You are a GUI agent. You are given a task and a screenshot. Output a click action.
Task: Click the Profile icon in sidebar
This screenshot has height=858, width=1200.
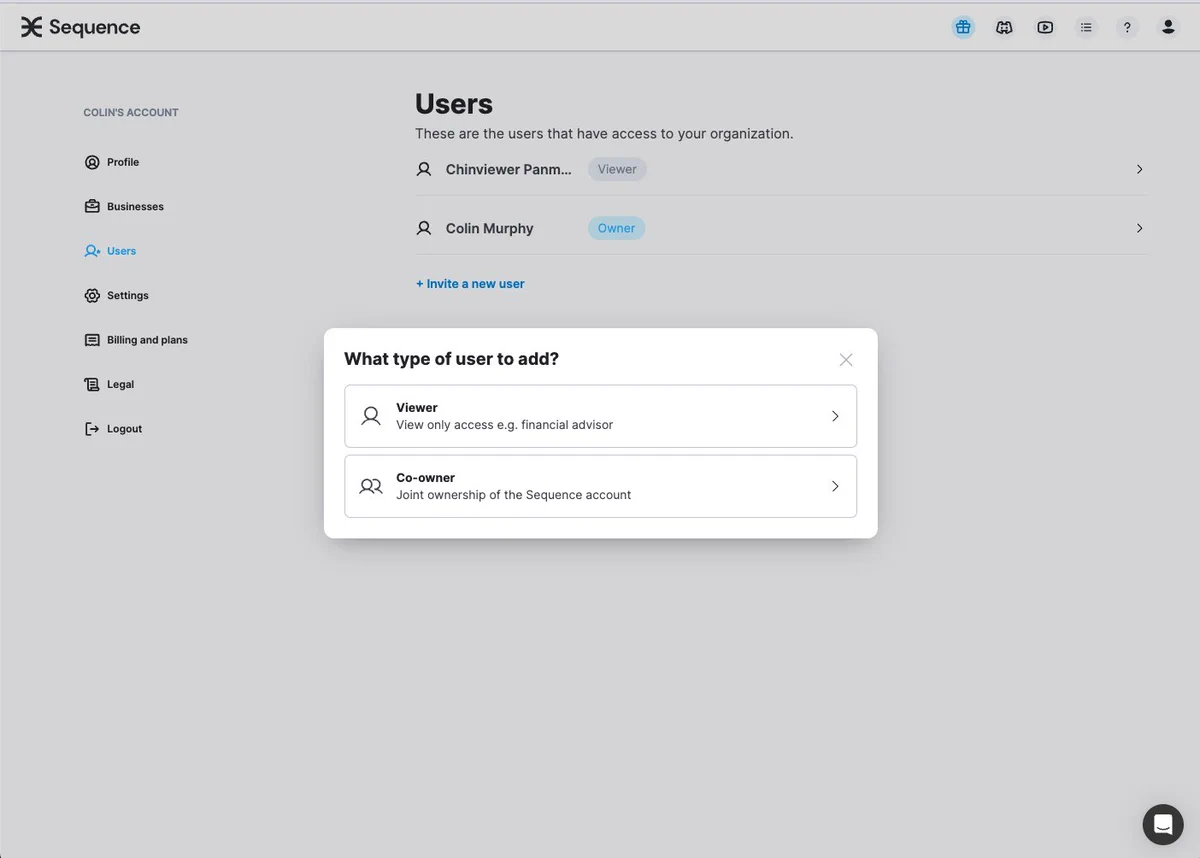(x=92, y=162)
